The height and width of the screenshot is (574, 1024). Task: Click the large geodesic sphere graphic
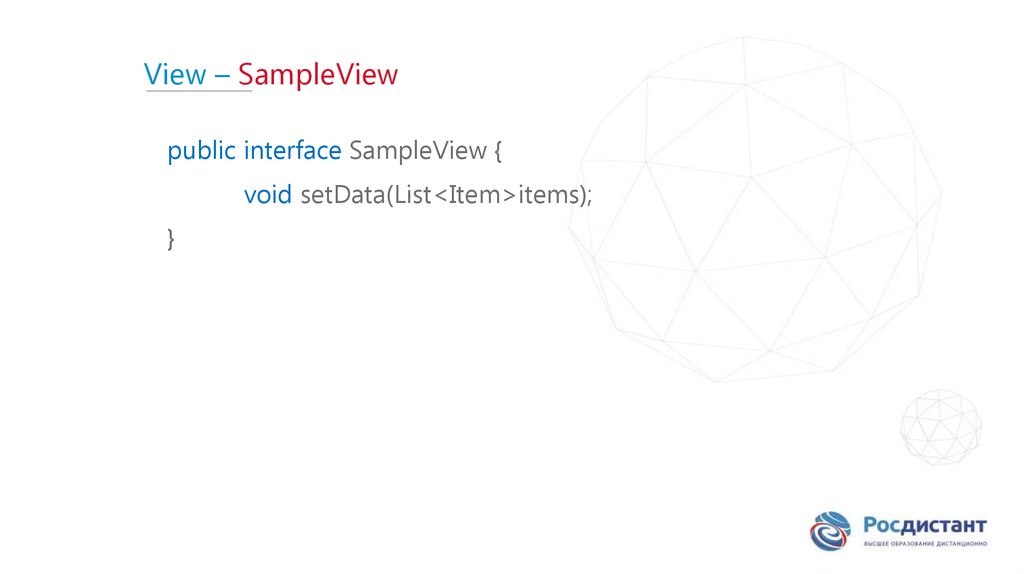[x=755, y=210]
